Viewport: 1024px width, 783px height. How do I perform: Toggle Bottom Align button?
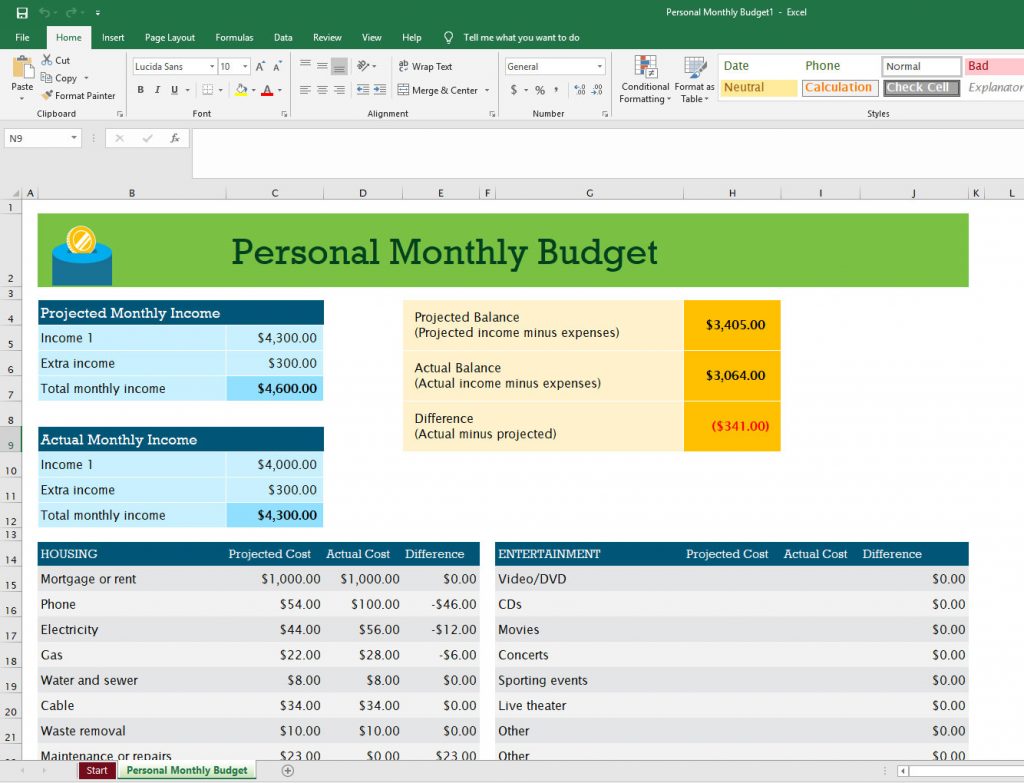(x=339, y=65)
